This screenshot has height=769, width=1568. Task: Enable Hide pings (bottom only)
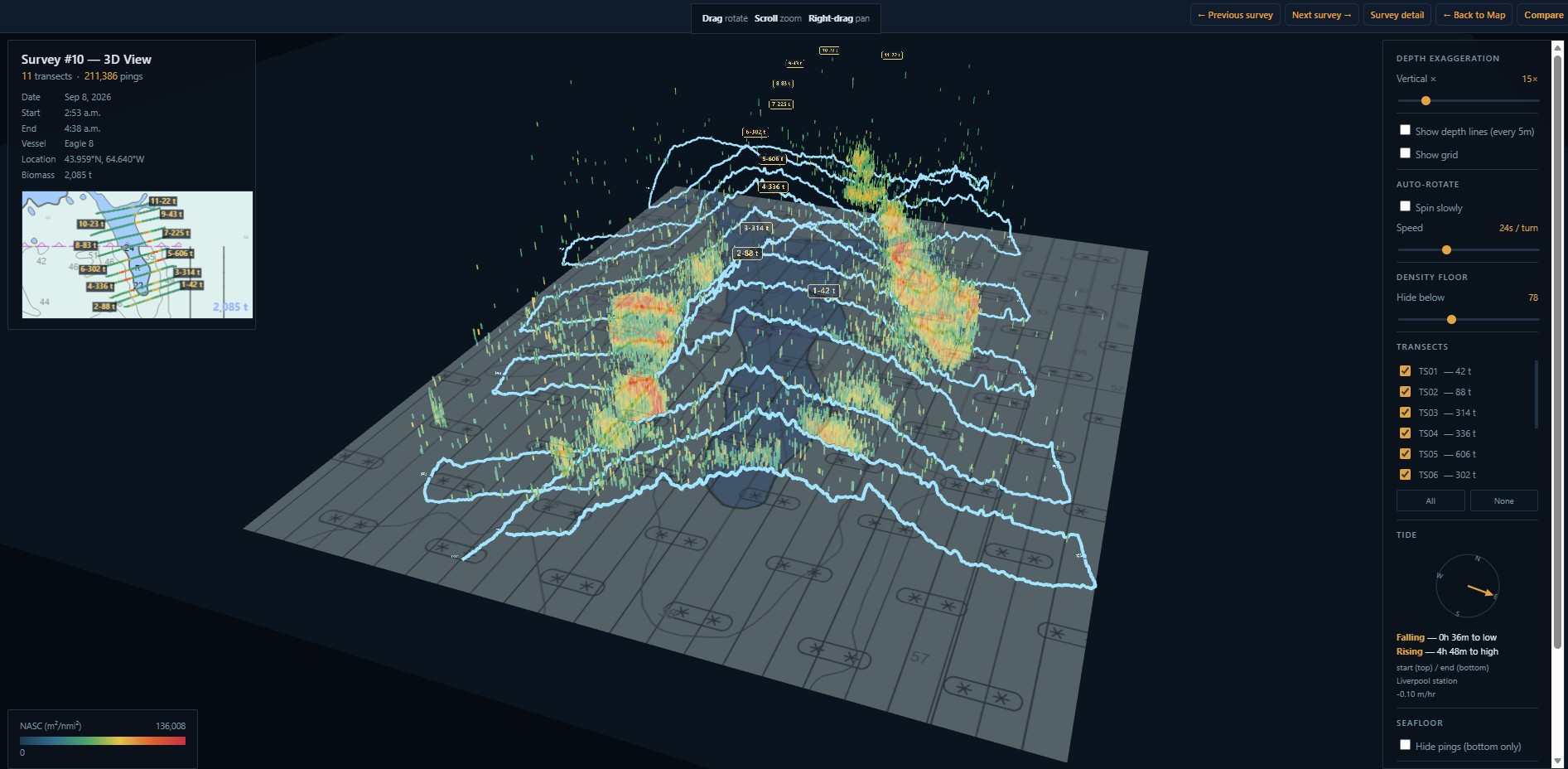(x=1405, y=745)
